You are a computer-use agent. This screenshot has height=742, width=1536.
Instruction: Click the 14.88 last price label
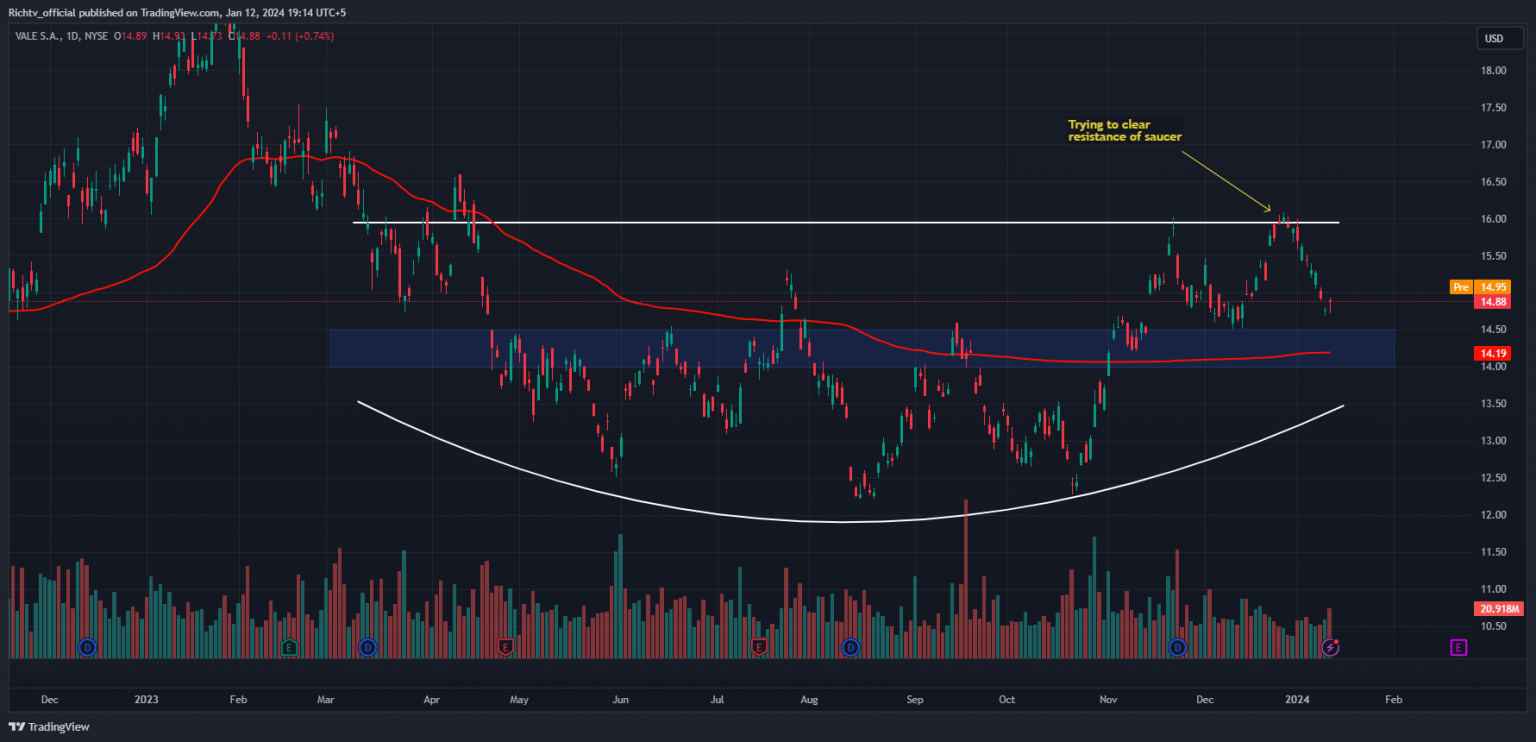click(1494, 301)
